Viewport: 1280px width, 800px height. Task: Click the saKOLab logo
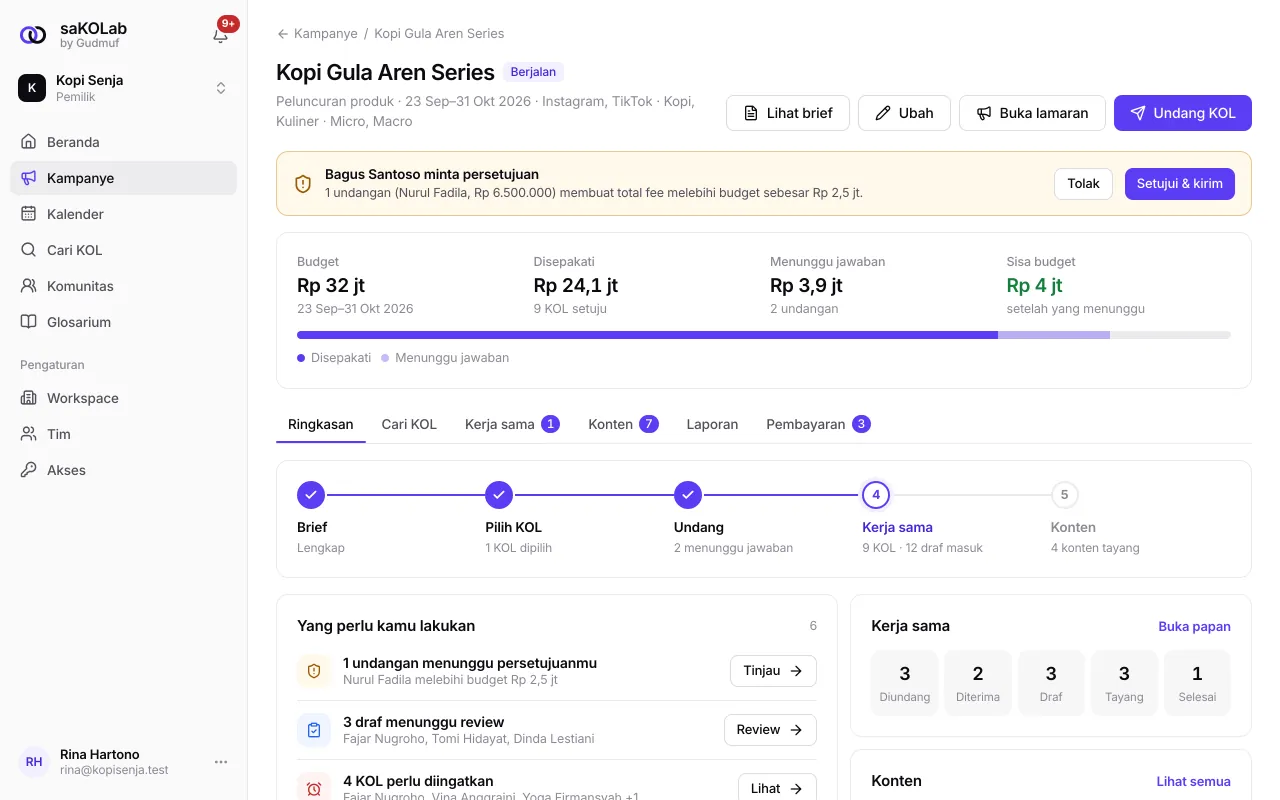tap(33, 35)
